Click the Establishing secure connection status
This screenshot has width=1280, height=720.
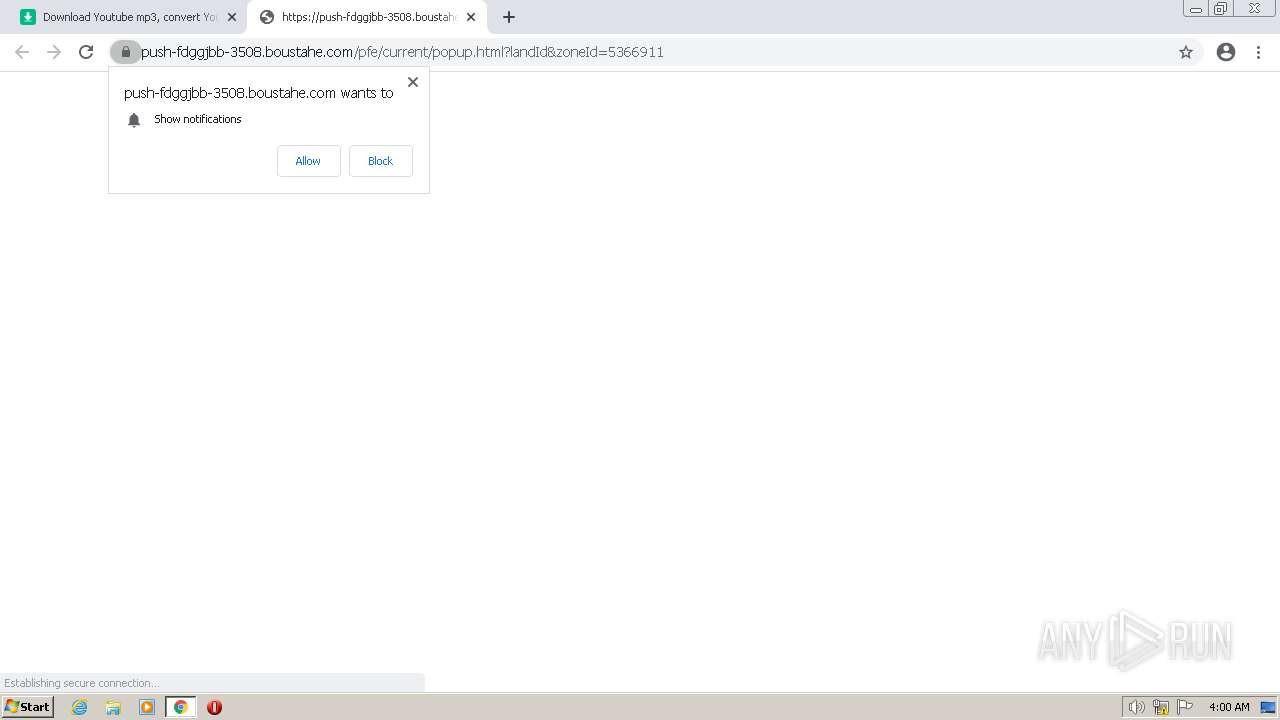coord(81,683)
